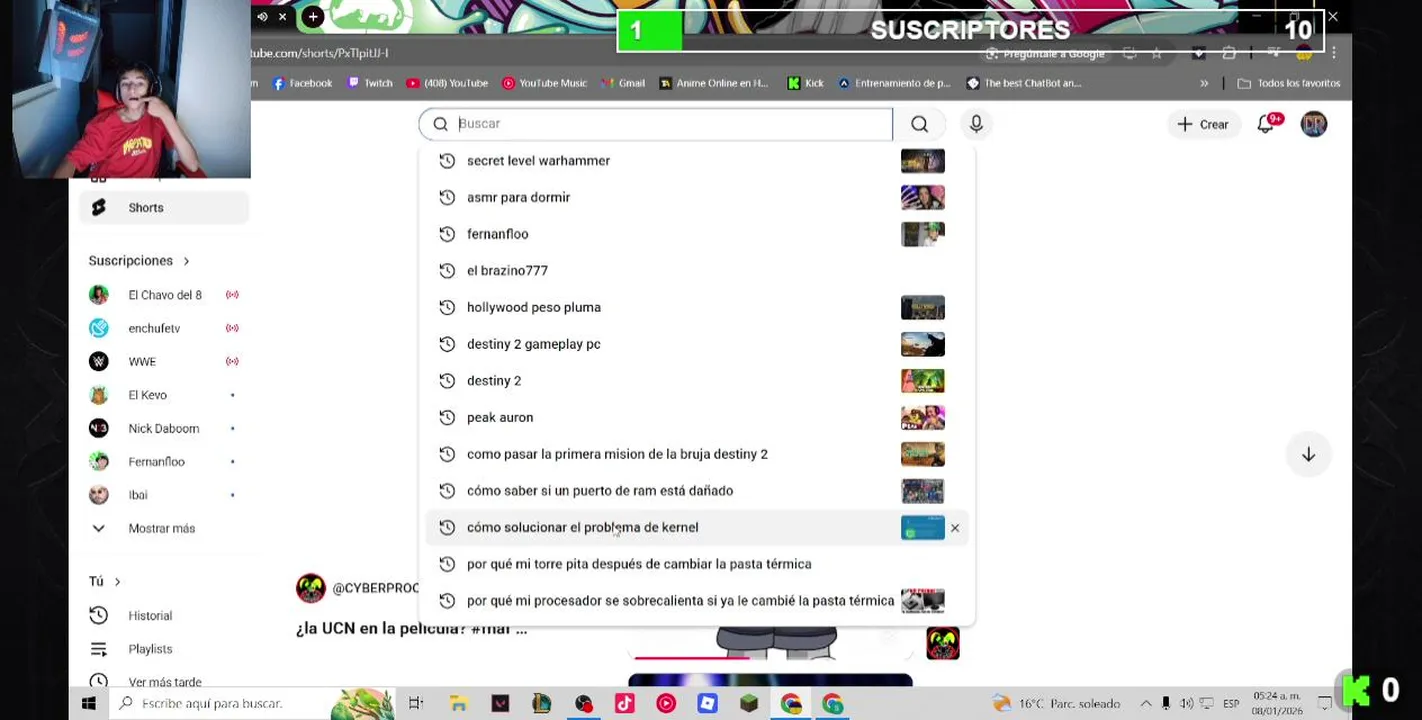Select suggestion destiny 2 gameplay pc

696,344
